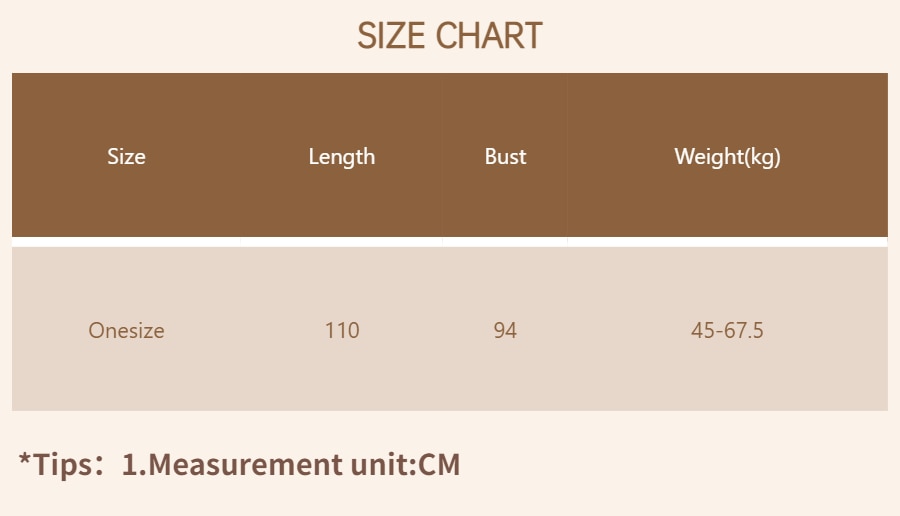The image size is (900, 516).
Task: Click the CHART word in the title
Action: coord(489,36)
